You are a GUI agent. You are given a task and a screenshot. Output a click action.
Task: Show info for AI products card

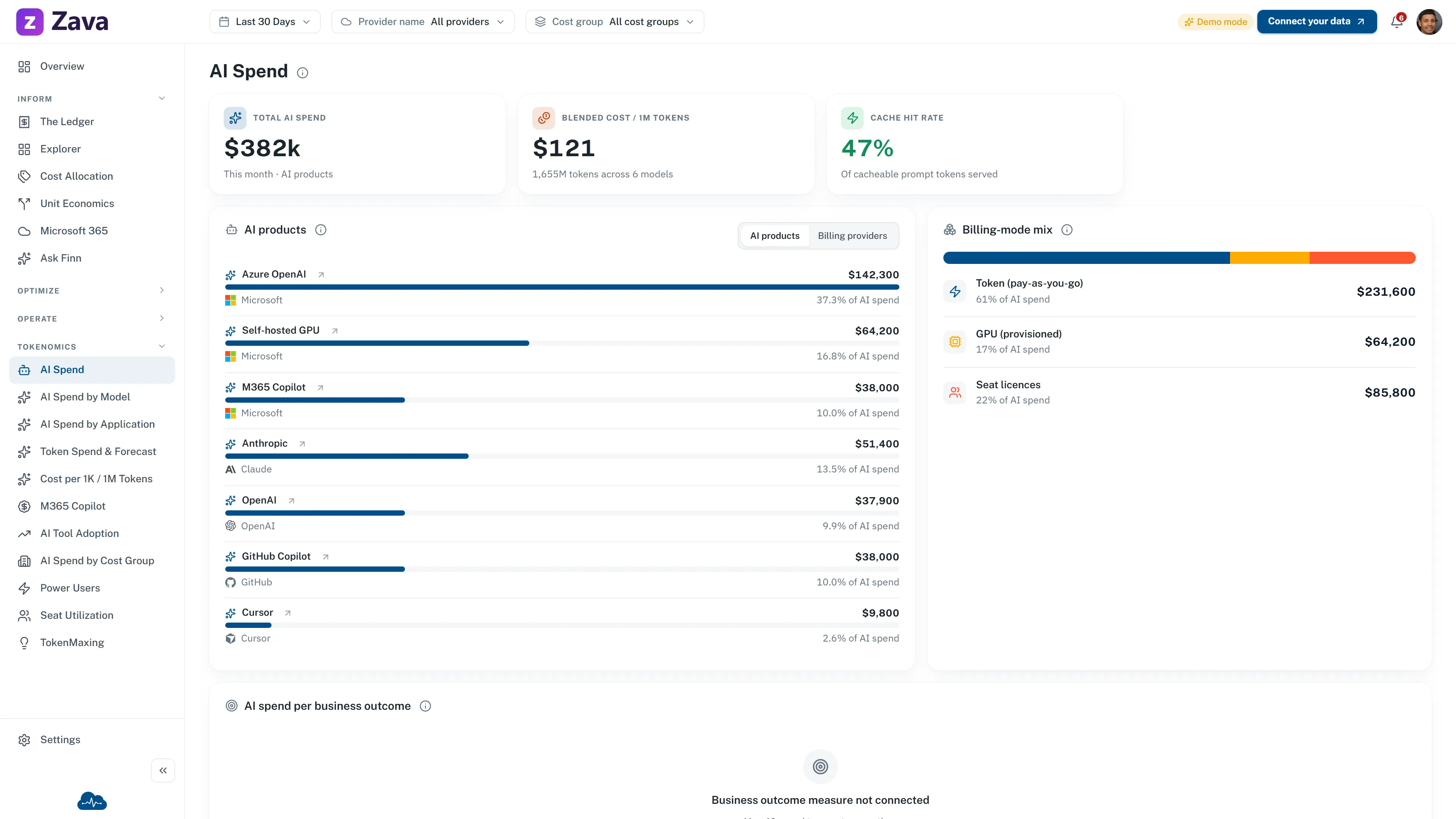pos(320,229)
